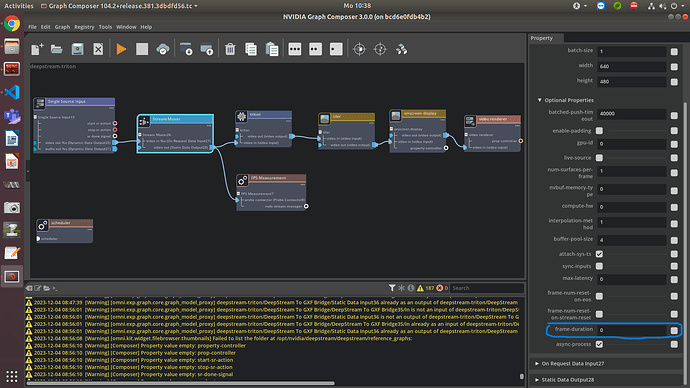Open the Registry menu
Screen dimensions: 690x388
pos(84,27)
